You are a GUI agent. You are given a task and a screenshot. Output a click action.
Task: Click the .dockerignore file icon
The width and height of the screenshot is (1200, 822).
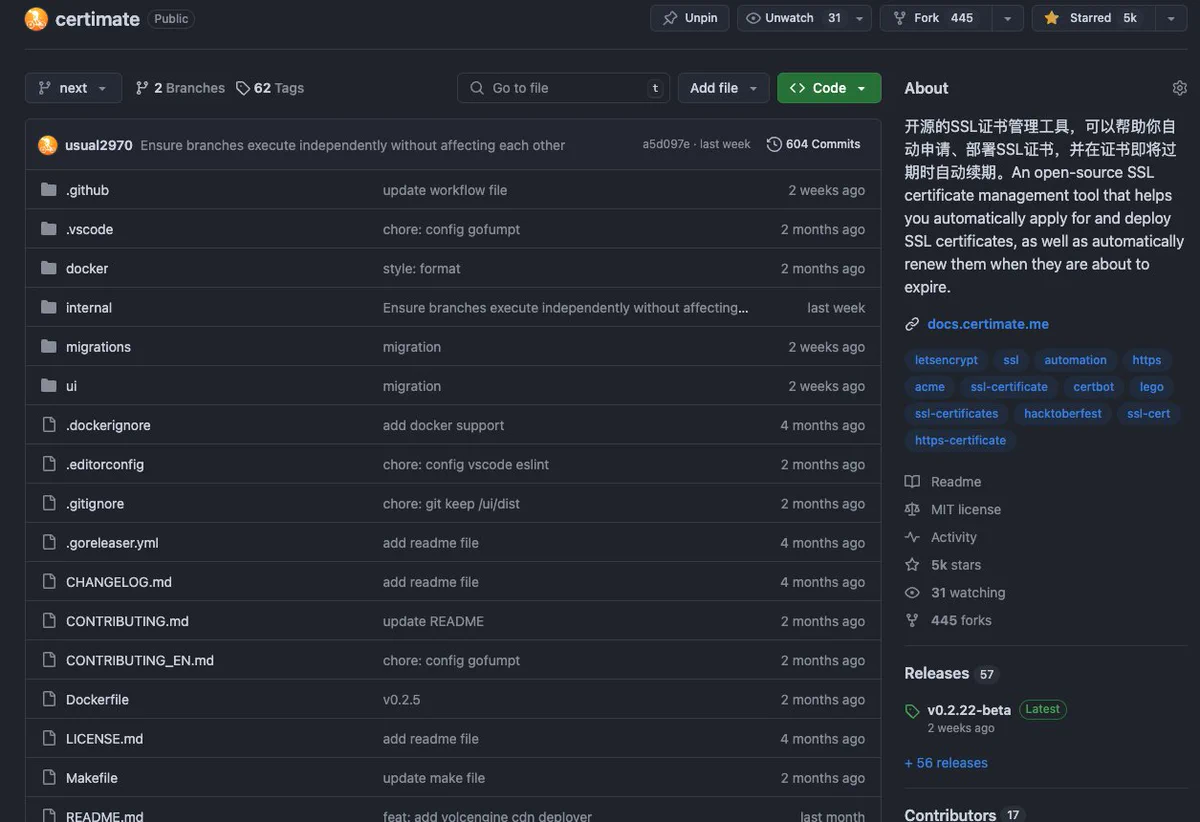click(x=49, y=425)
